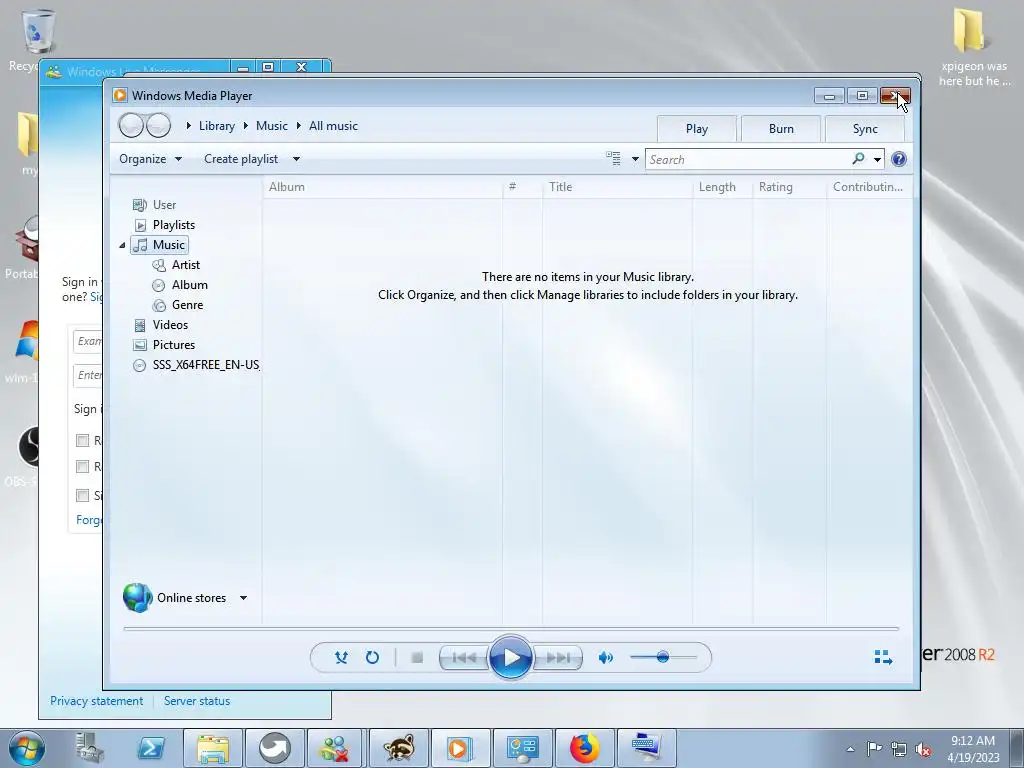Launch Firefox from the taskbar
Screen dimensions: 1024x768
[584, 748]
